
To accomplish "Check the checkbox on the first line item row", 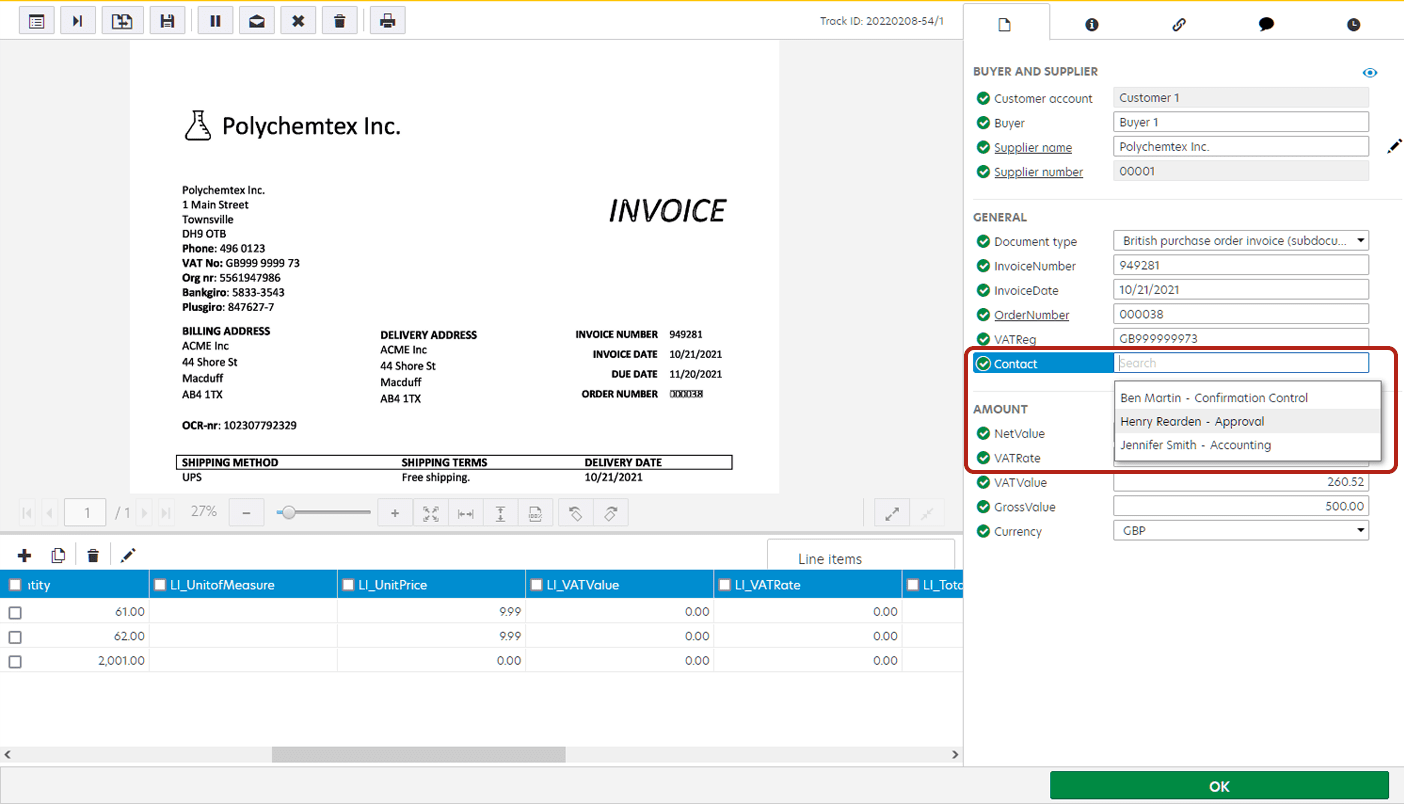I will click(x=15, y=612).
